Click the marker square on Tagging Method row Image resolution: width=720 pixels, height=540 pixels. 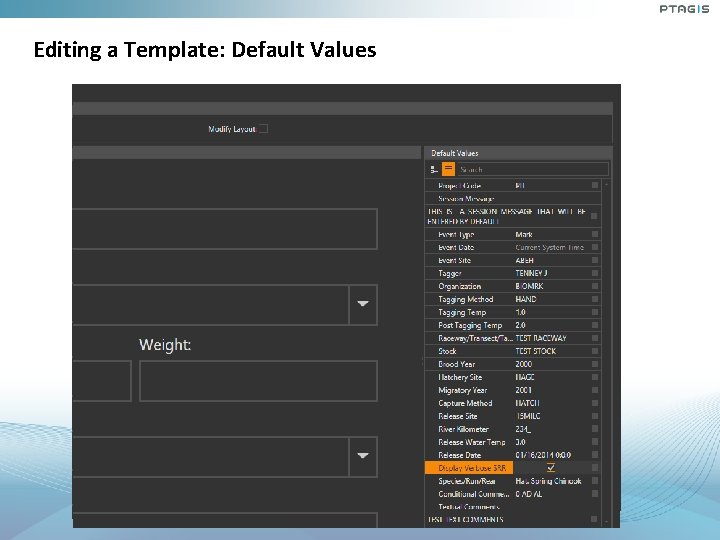pyautogui.click(x=595, y=299)
